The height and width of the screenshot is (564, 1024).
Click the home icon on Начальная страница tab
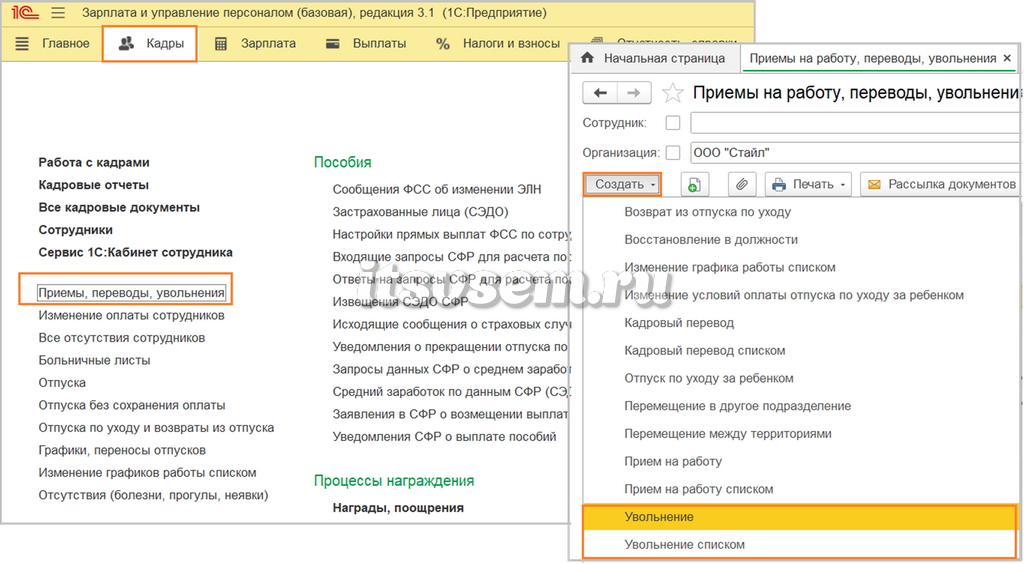coord(587,58)
